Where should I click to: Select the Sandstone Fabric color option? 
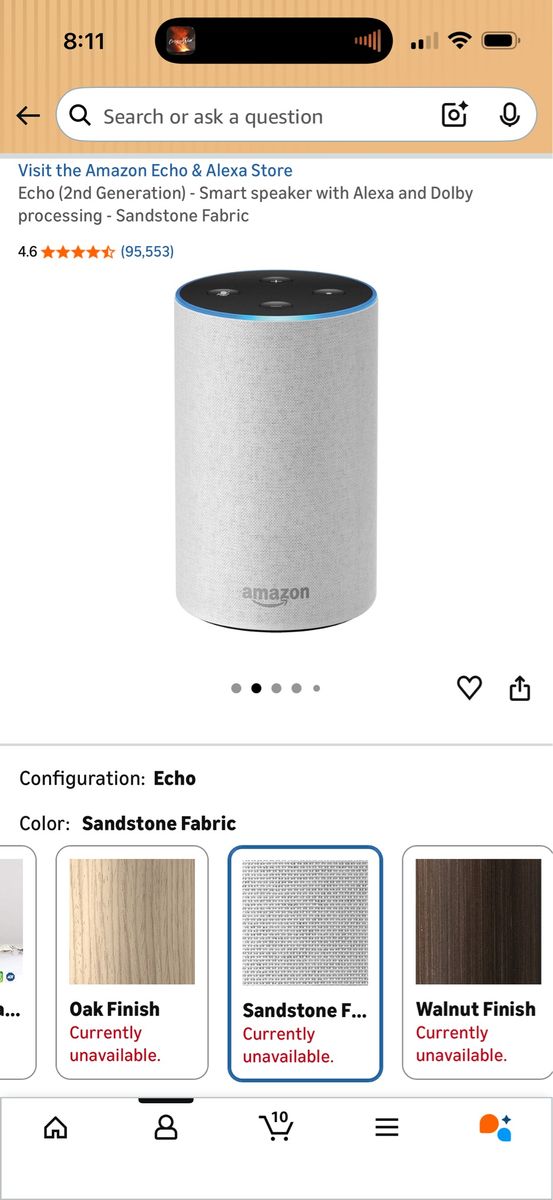click(x=305, y=963)
